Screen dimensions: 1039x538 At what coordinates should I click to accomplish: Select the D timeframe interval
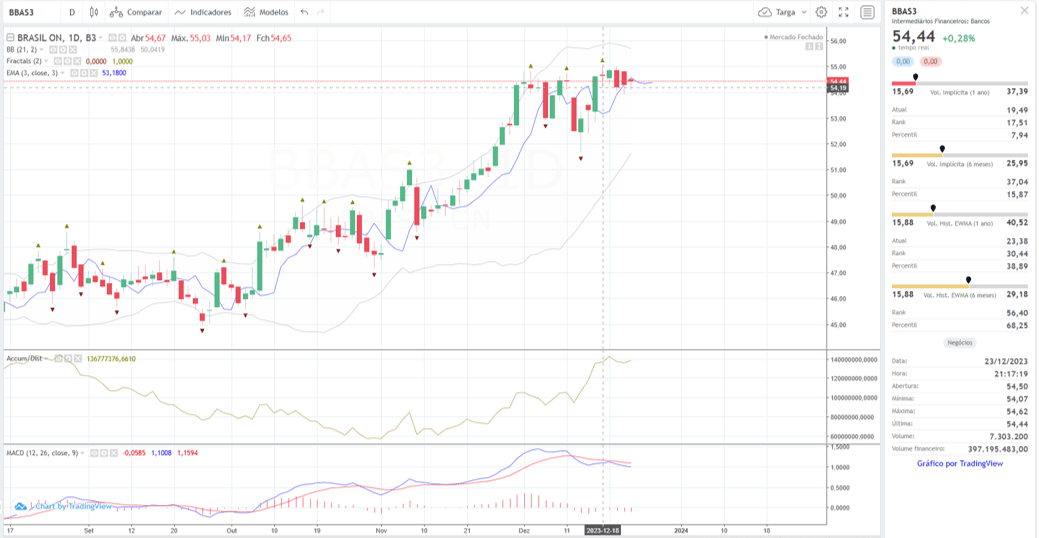pyautogui.click(x=71, y=12)
